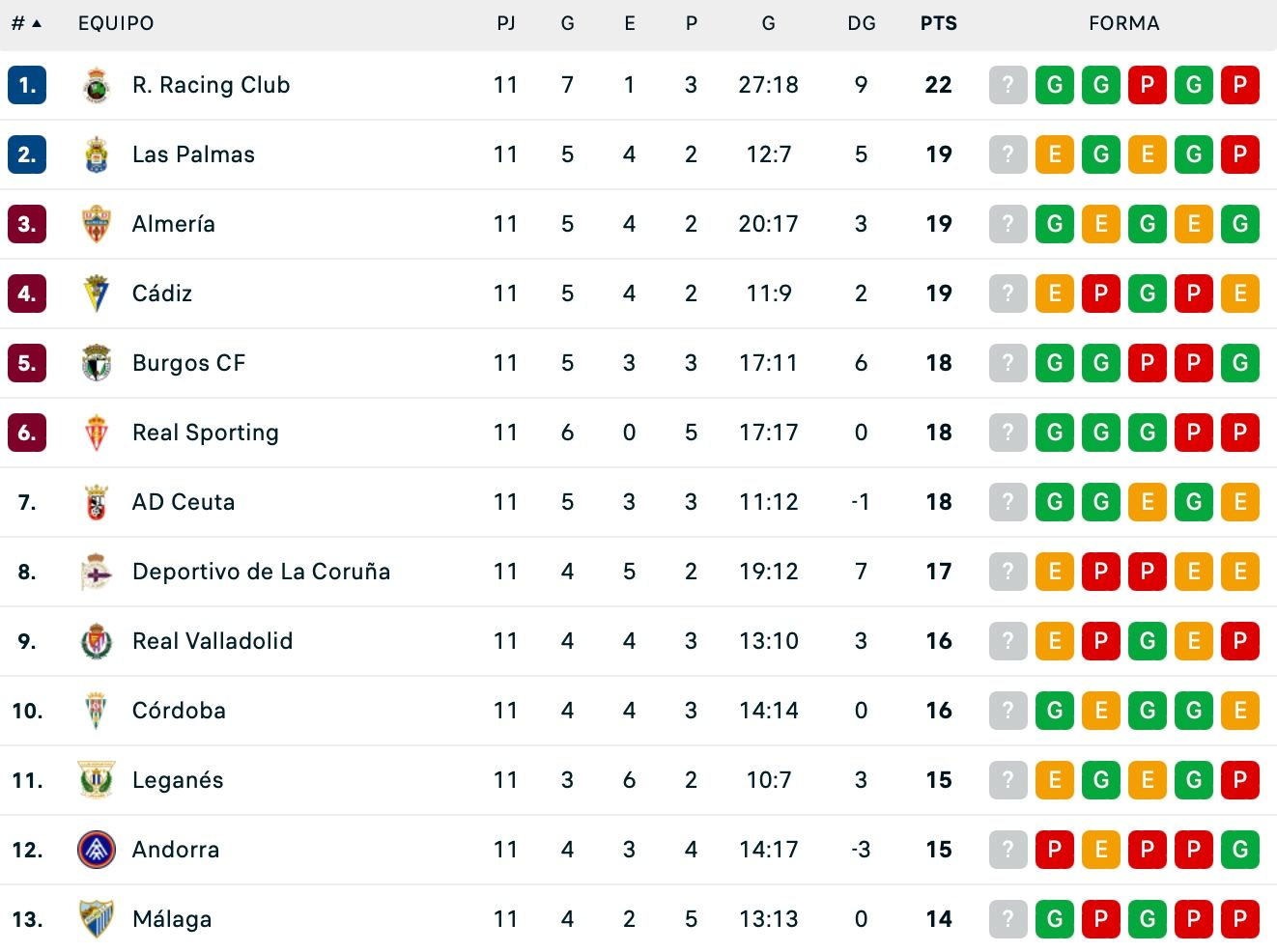Sort the table by the PTS column

937,23
